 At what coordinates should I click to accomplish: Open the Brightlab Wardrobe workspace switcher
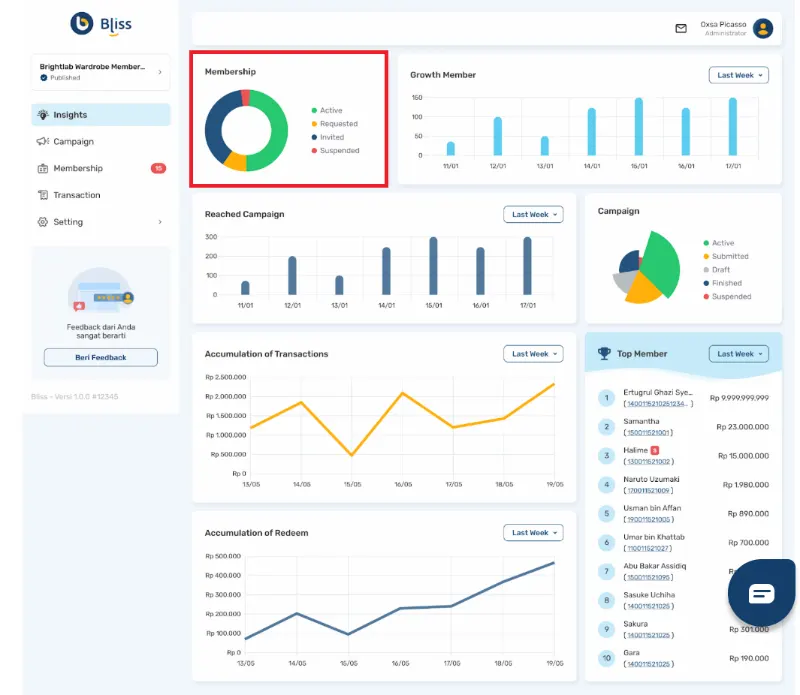click(x=100, y=69)
